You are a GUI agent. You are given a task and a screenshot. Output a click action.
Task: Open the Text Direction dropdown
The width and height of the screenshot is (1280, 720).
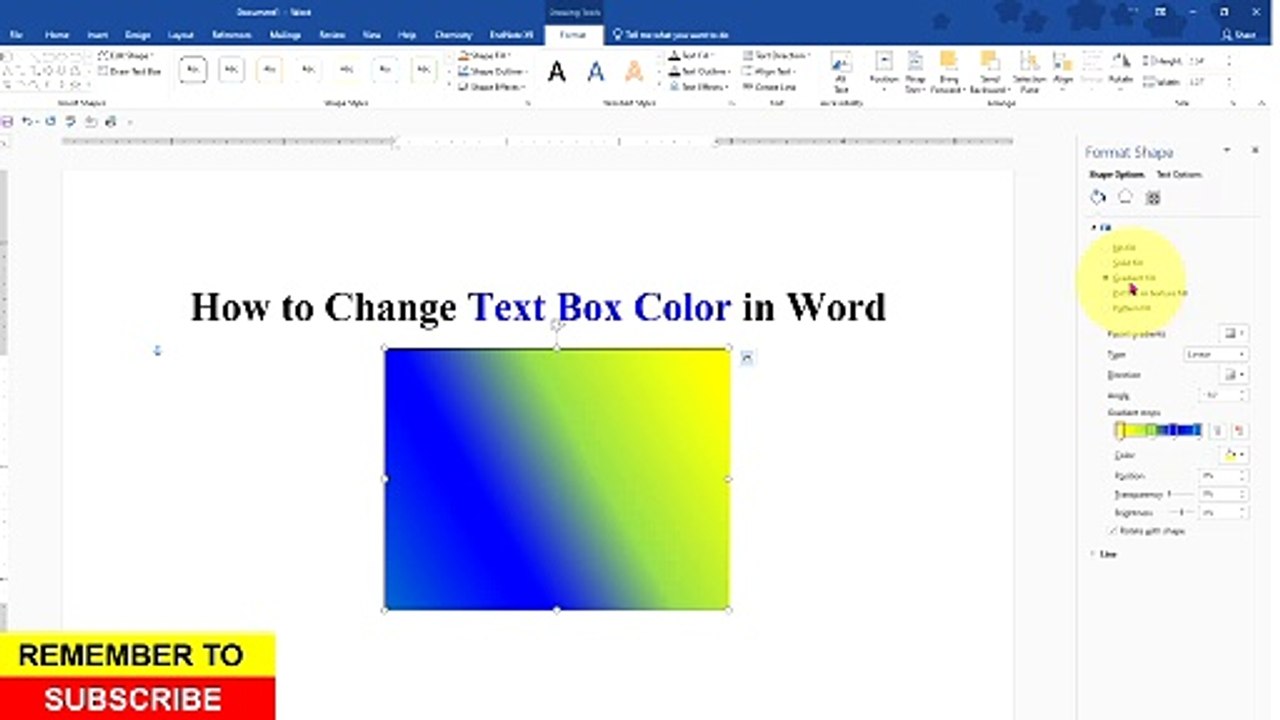777,56
